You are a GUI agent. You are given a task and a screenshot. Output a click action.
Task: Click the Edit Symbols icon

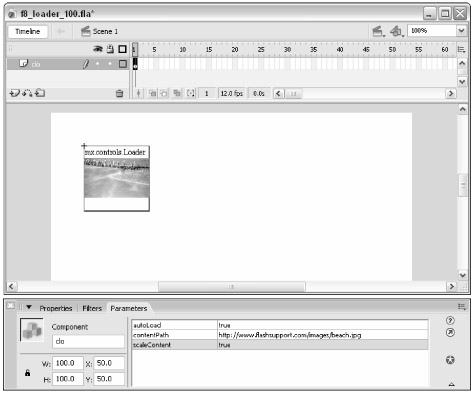pyautogui.click(x=397, y=31)
